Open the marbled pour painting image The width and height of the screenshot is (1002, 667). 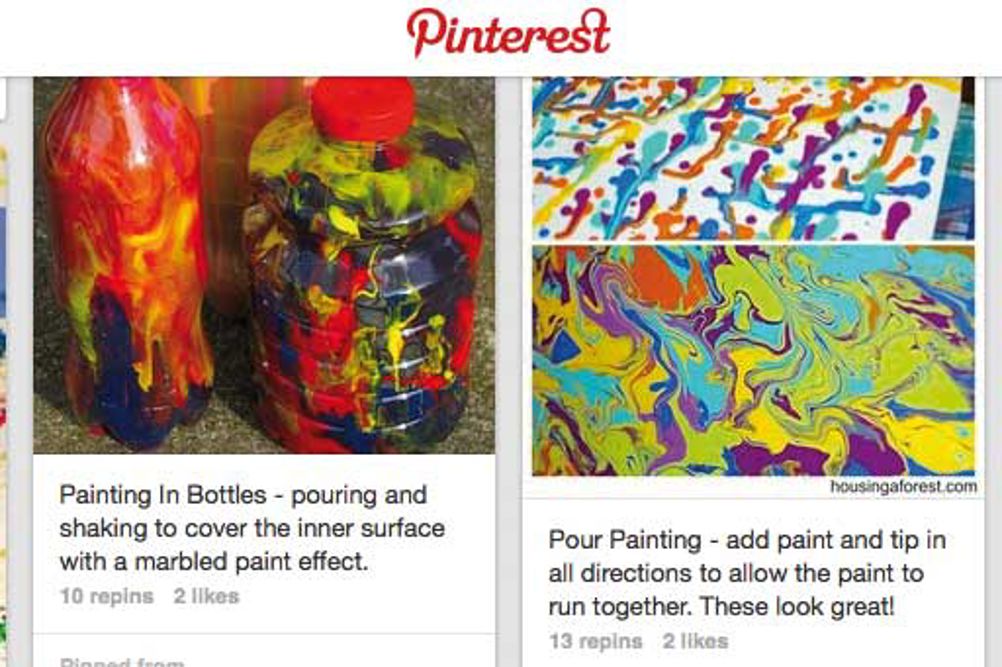753,361
